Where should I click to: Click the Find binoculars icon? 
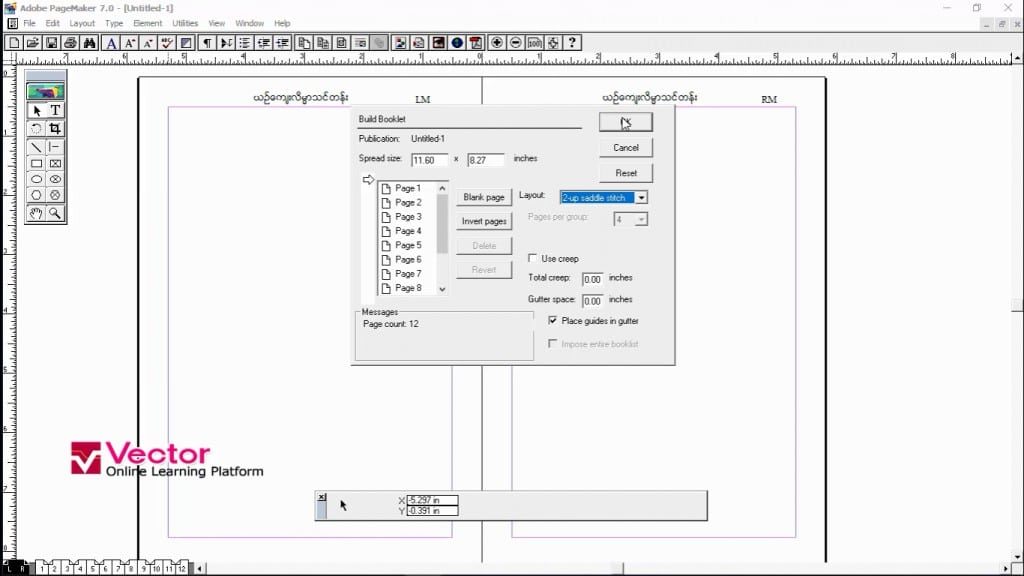pyautogui.click(x=89, y=43)
